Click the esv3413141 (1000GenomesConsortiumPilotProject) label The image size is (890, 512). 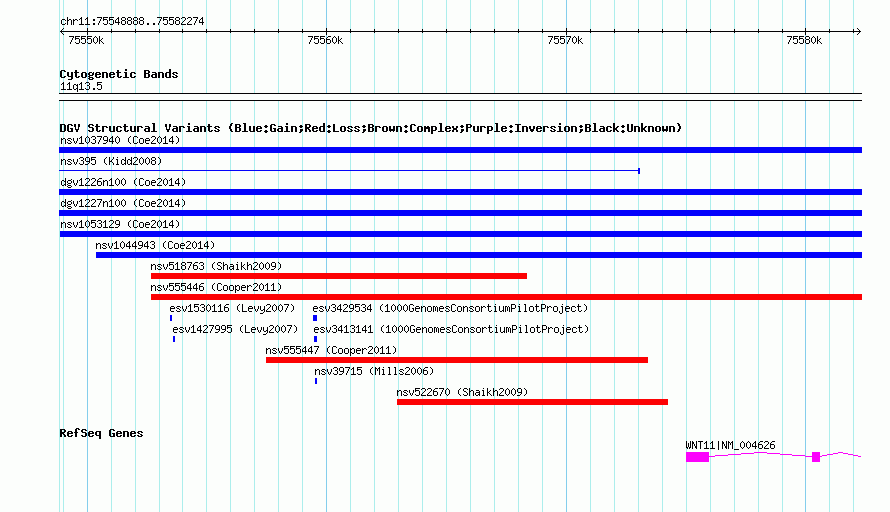click(451, 329)
